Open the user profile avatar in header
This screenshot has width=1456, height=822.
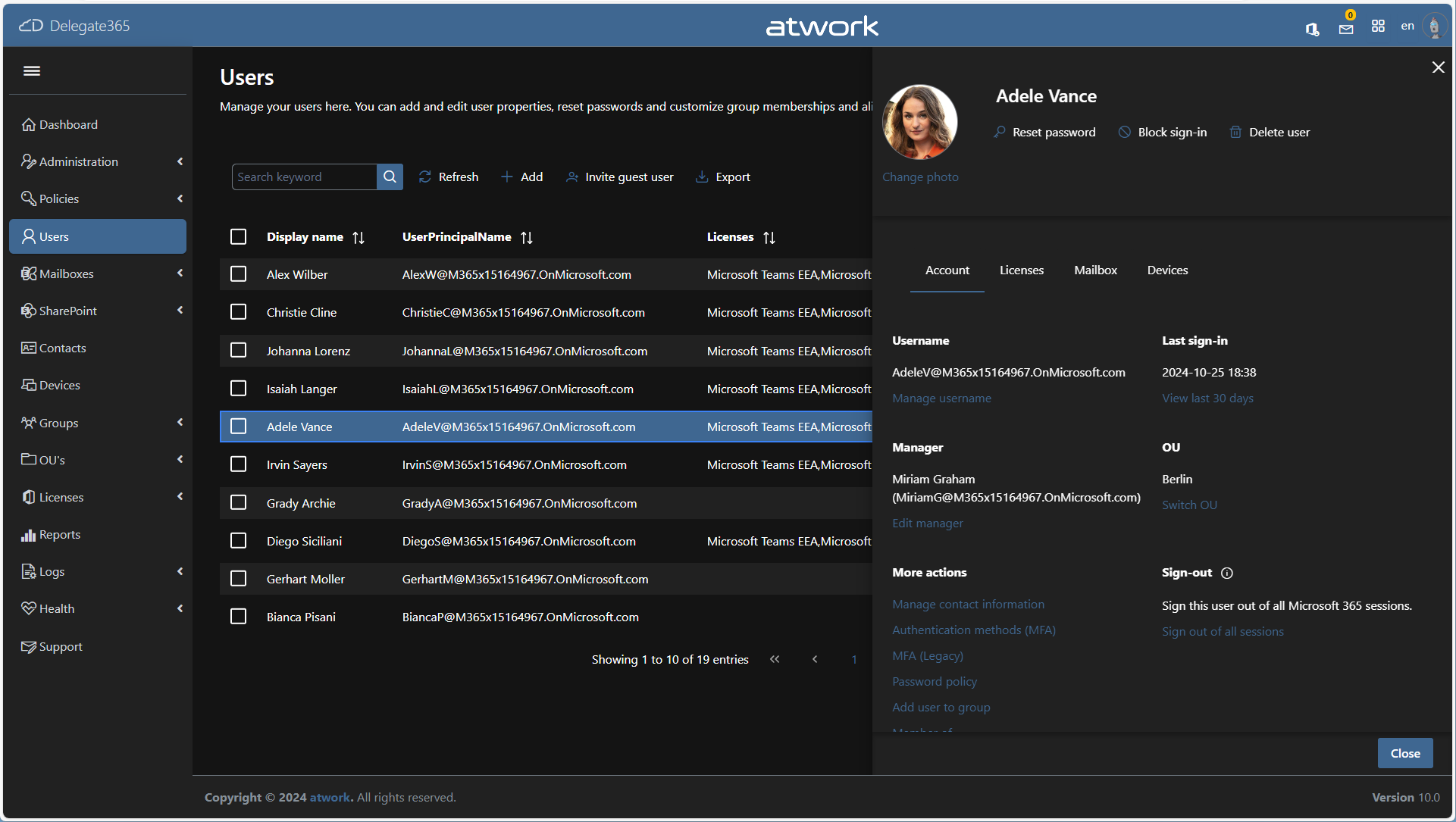coord(1434,26)
